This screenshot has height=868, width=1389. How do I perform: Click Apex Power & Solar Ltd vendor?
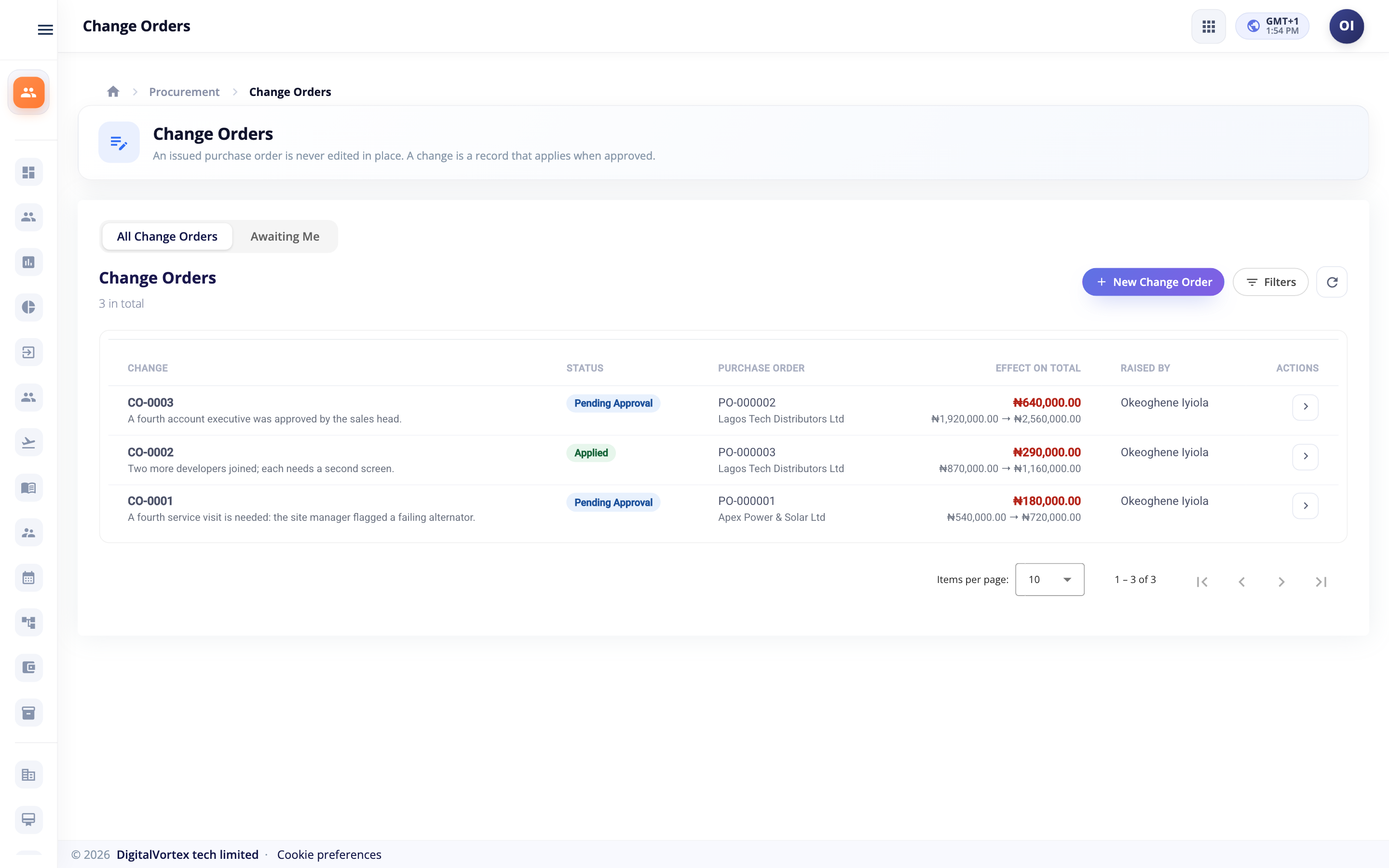[x=771, y=517]
